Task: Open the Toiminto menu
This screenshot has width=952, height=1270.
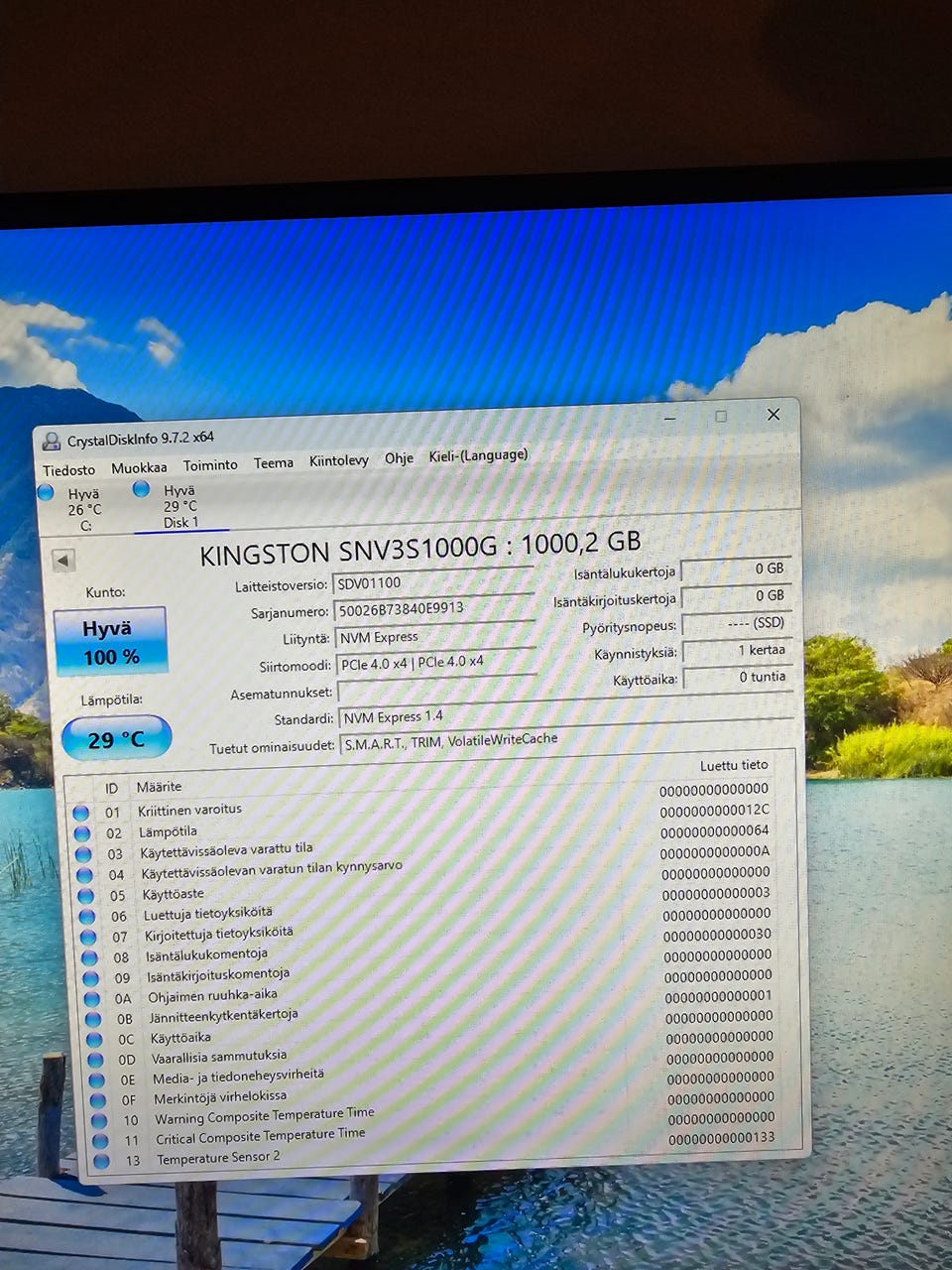Action: click(210, 464)
